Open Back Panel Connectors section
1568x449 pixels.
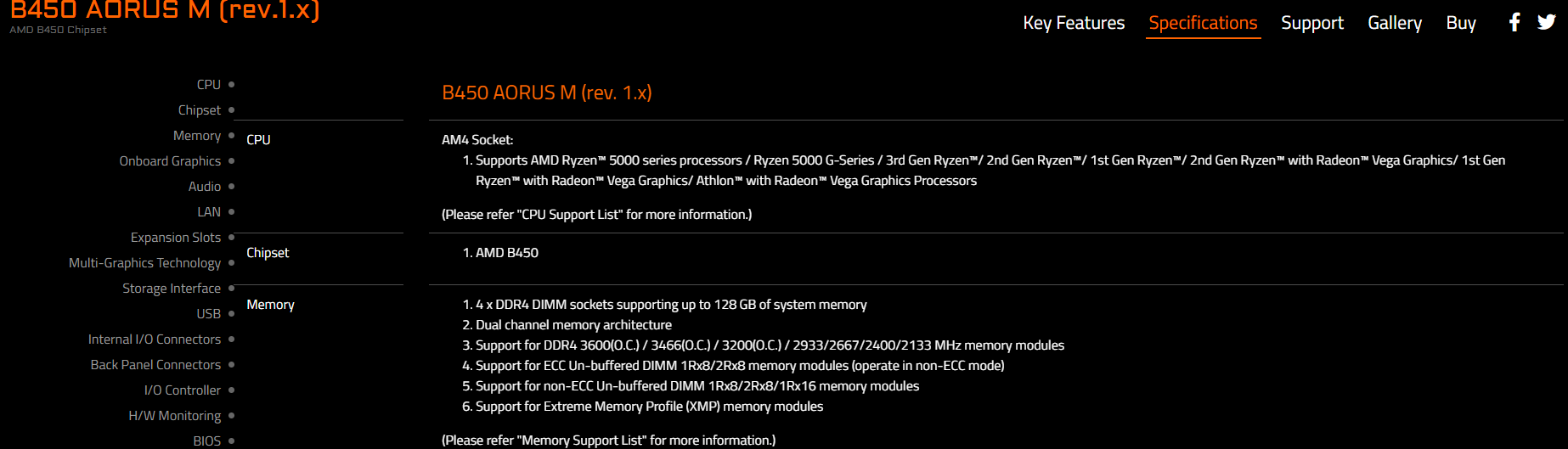coord(155,365)
